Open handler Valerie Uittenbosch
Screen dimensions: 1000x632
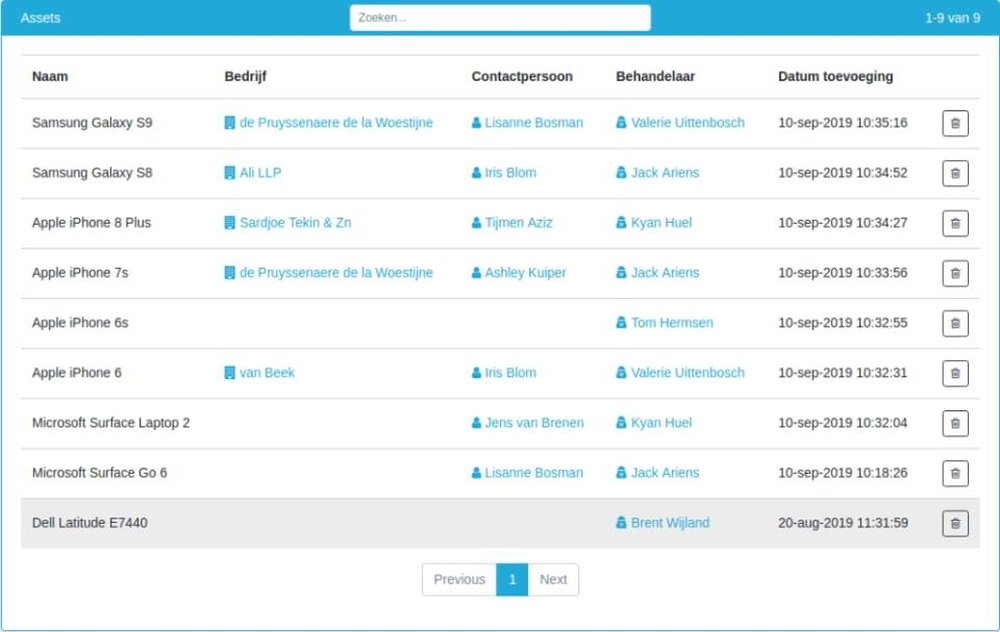click(686, 123)
